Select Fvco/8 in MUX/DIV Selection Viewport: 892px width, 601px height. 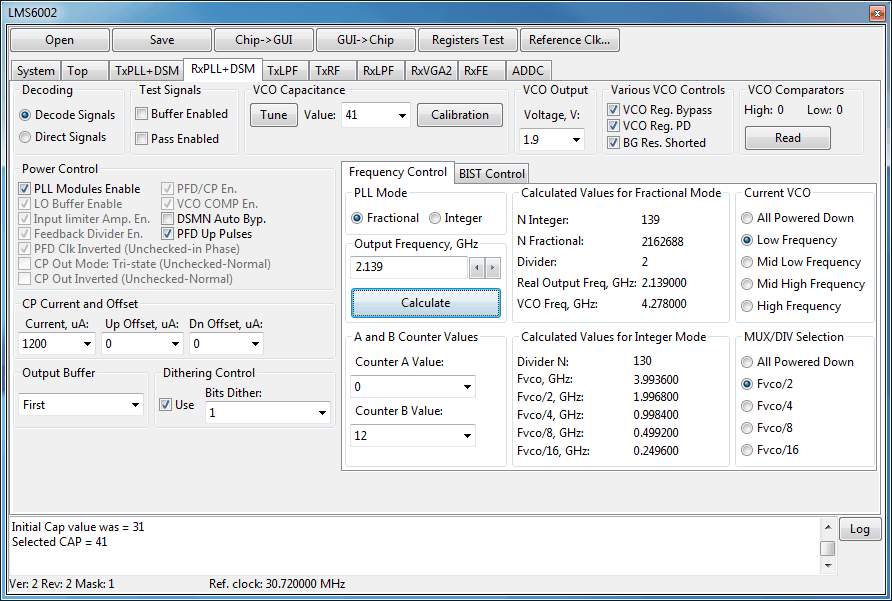[x=747, y=428]
